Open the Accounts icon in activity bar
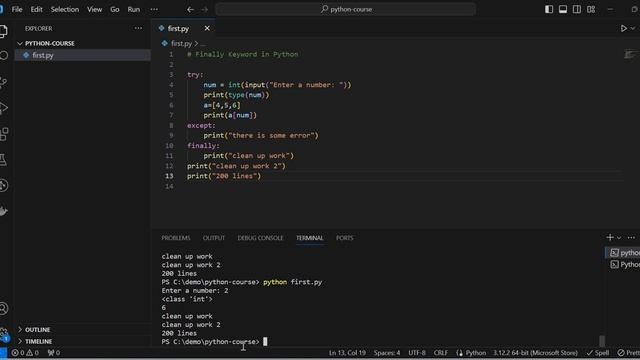Image resolution: width=640 pixels, height=360 pixels. (x=4, y=308)
